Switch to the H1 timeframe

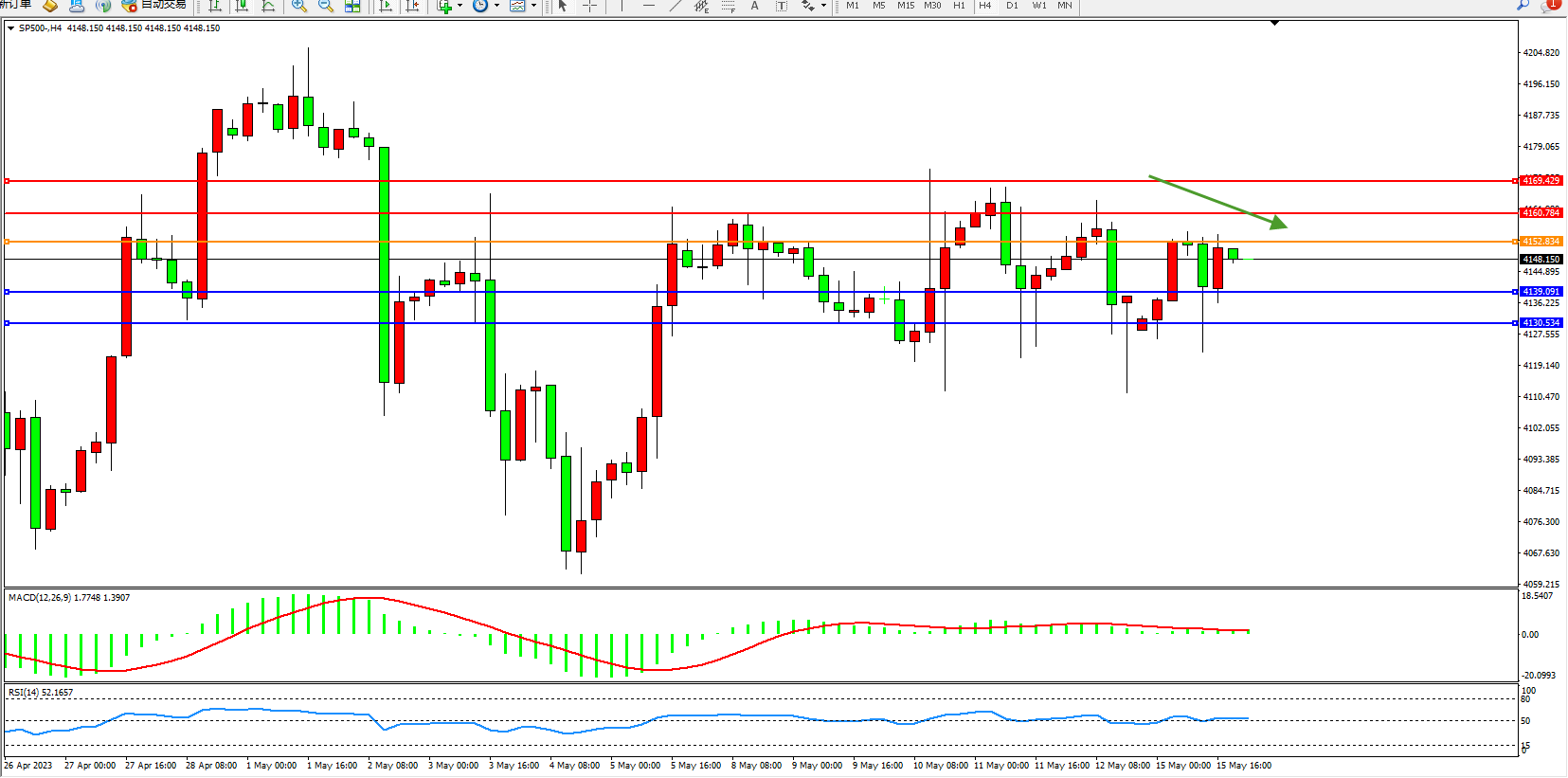(959, 6)
